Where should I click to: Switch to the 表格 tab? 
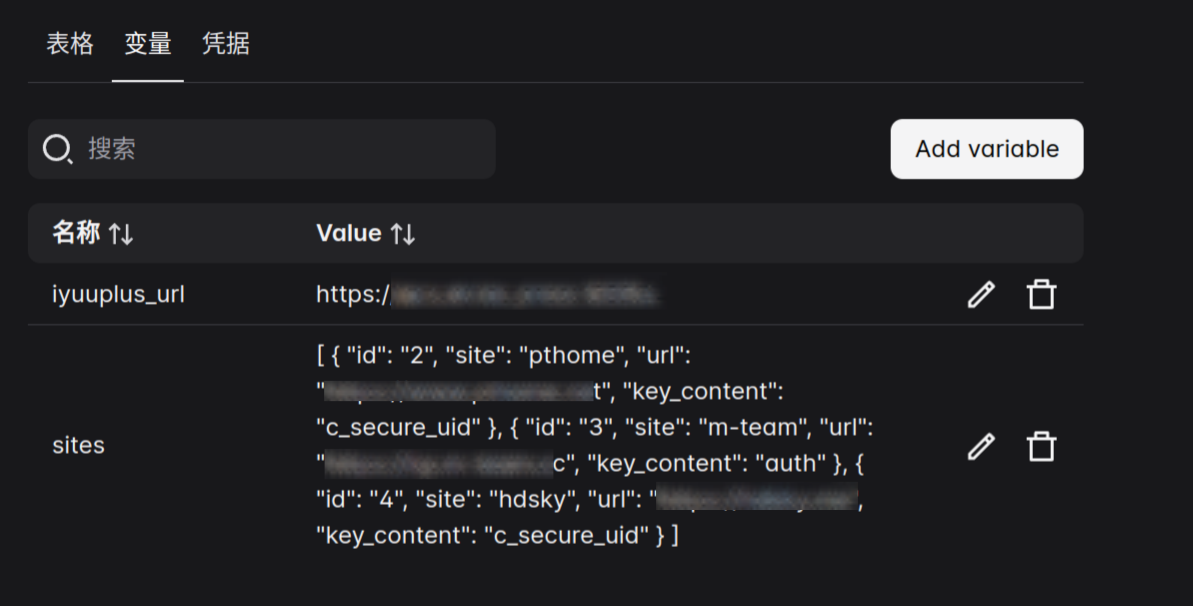(70, 43)
